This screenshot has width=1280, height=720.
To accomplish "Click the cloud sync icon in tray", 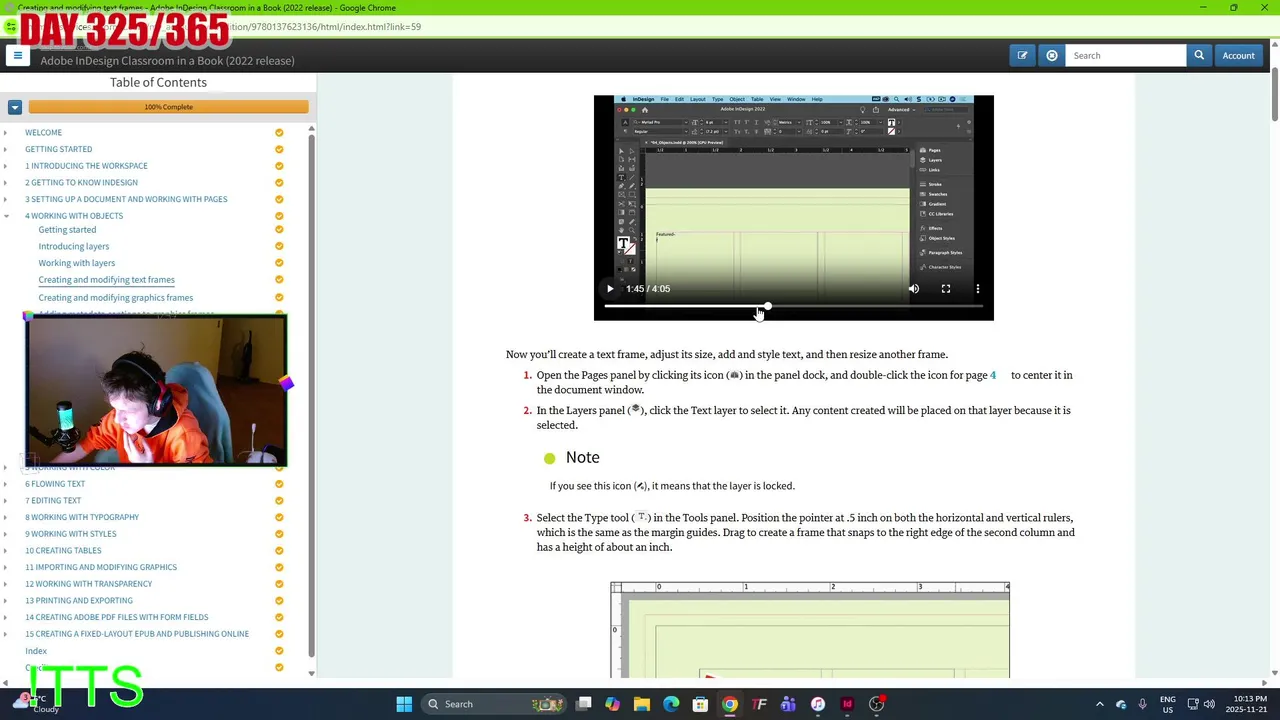I will pos(1121,704).
